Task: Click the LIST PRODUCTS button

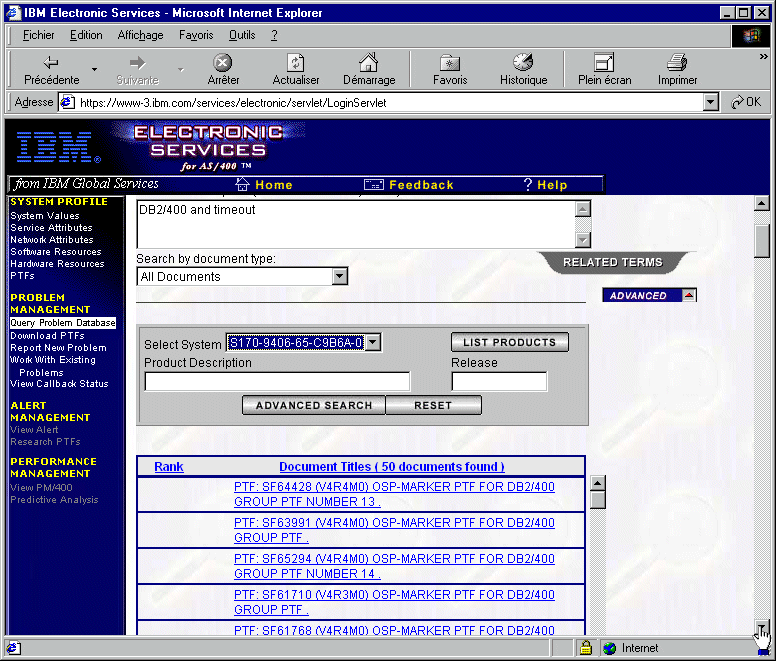Action: click(509, 342)
